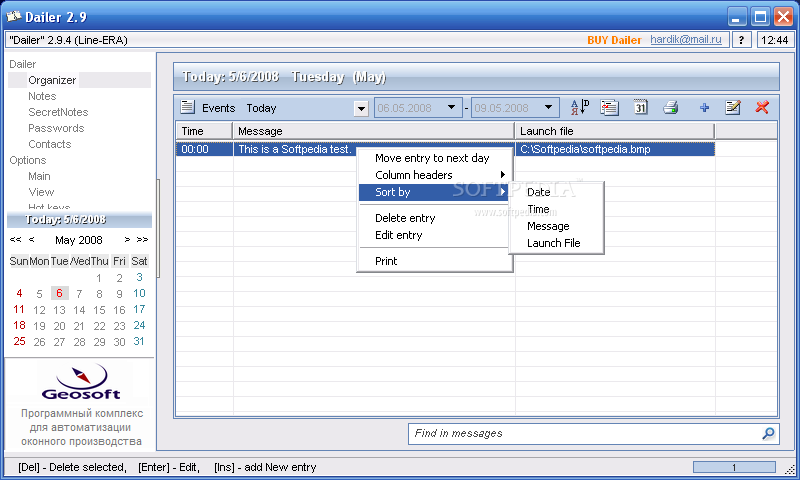800x480 pixels.
Task: Select the Dailer tree node
Action: point(22,64)
